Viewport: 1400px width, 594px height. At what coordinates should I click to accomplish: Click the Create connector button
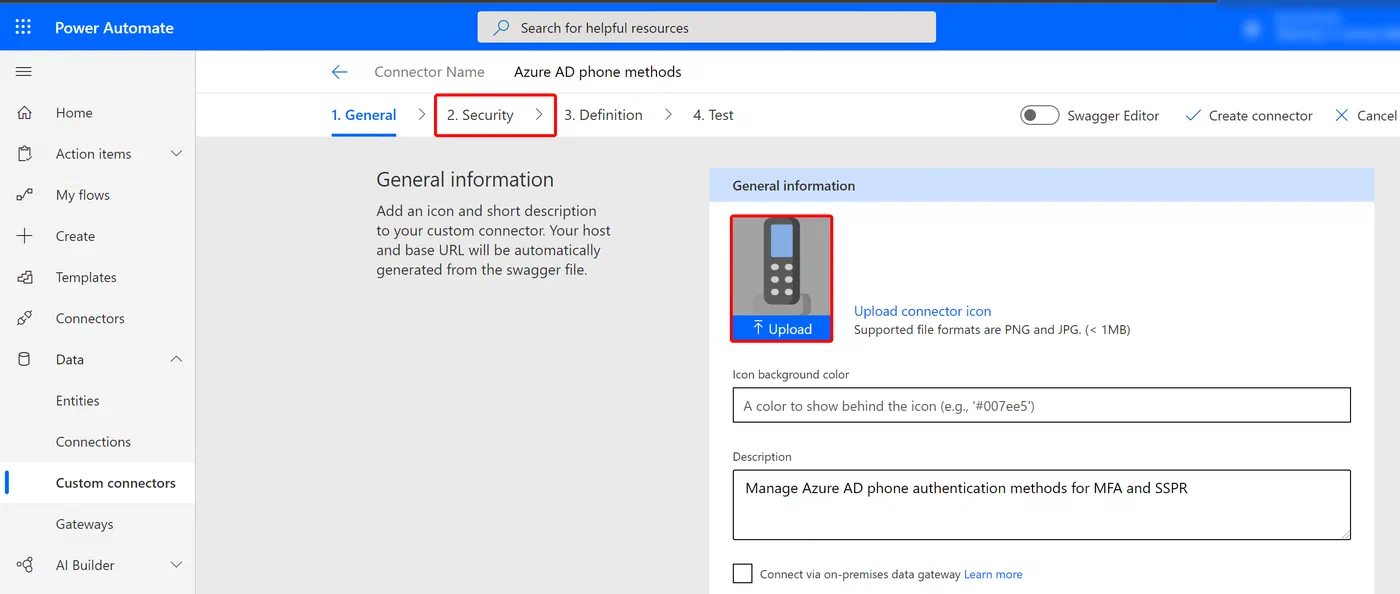click(1248, 116)
